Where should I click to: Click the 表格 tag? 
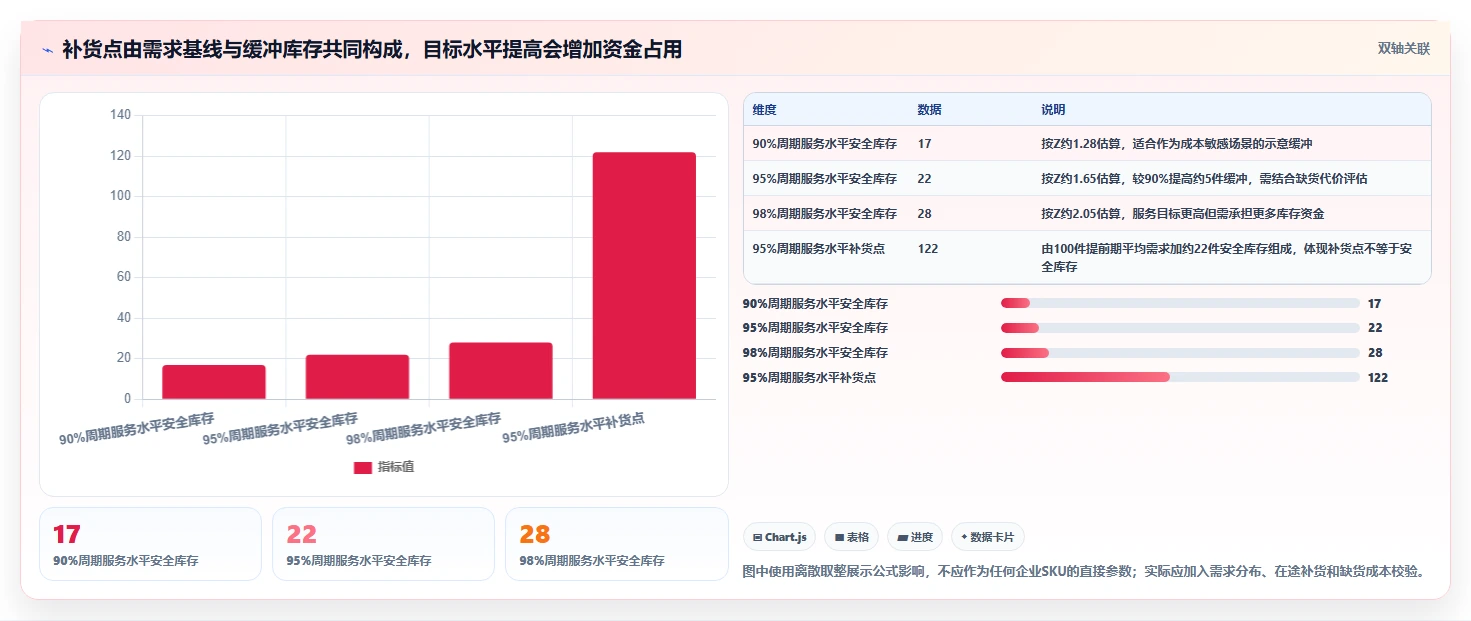pyautogui.click(x=852, y=537)
